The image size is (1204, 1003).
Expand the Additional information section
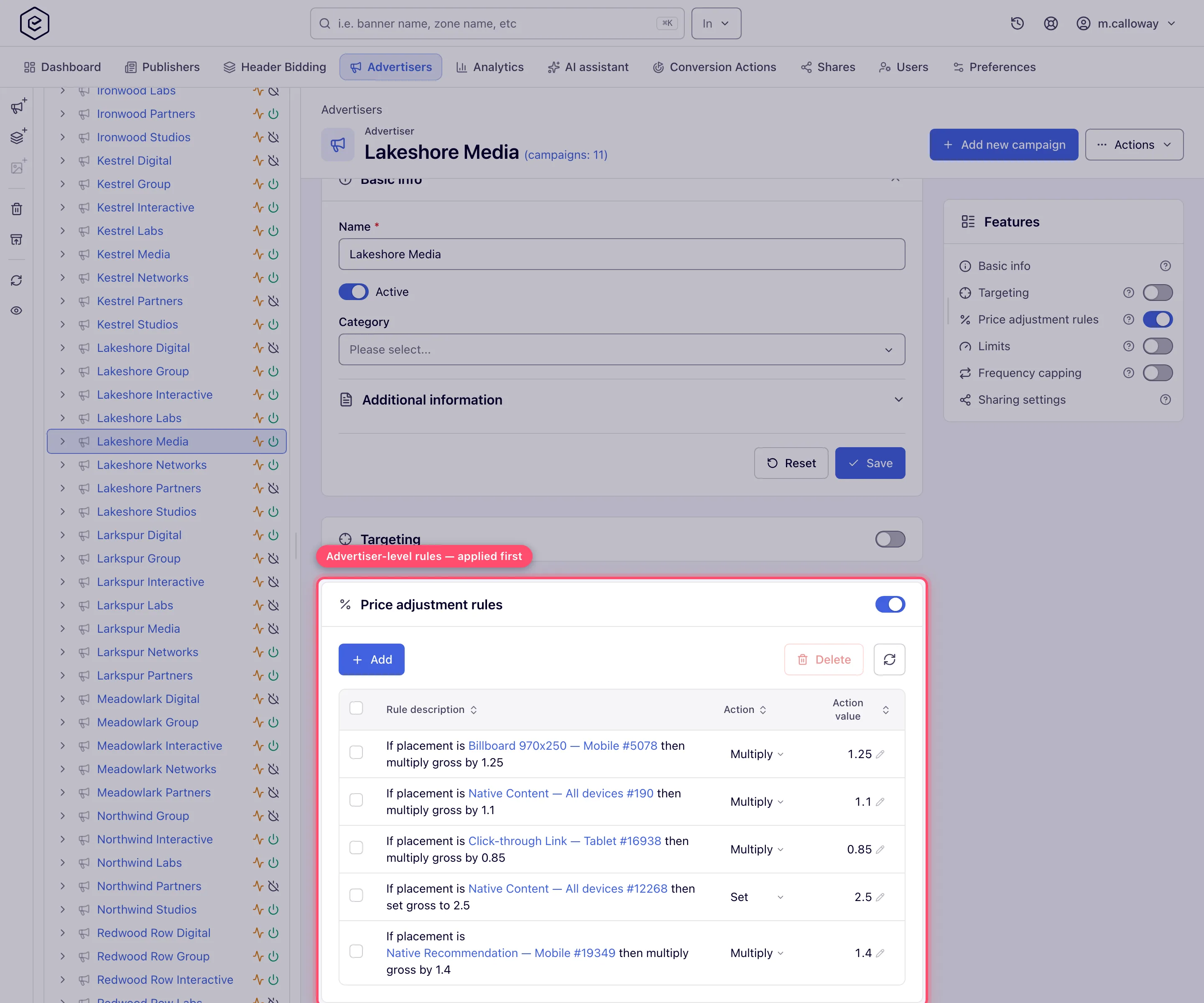[622, 400]
